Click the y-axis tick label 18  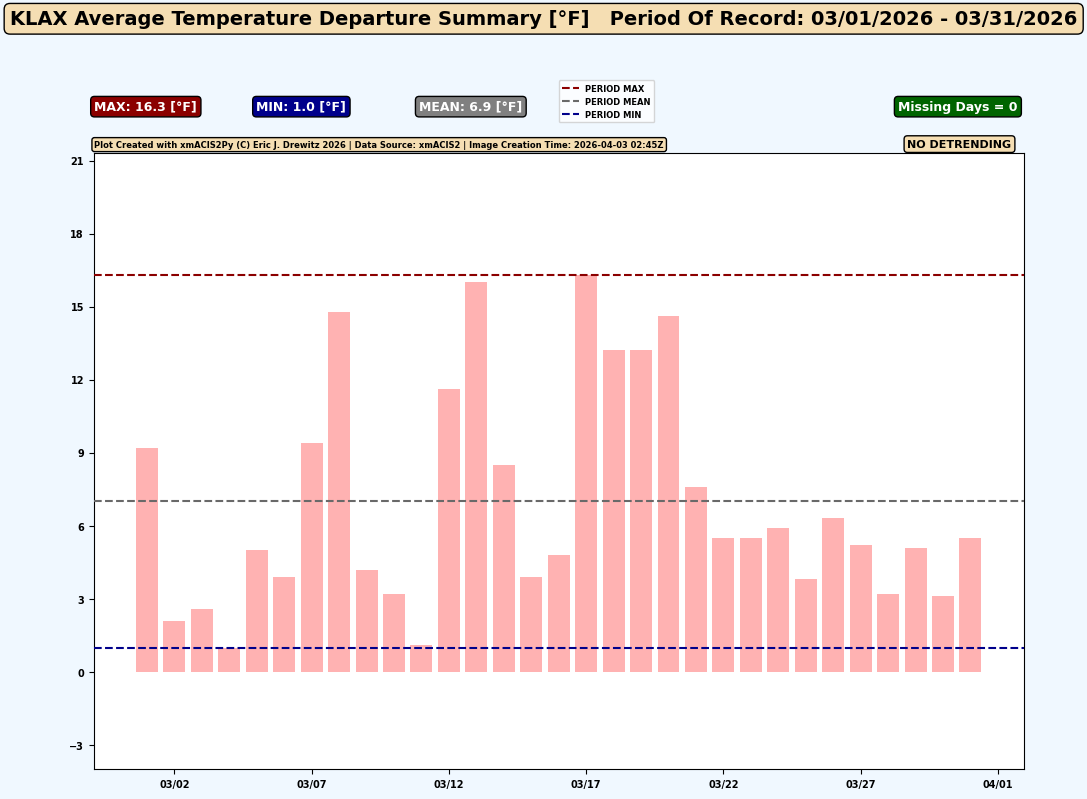pos(76,234)
